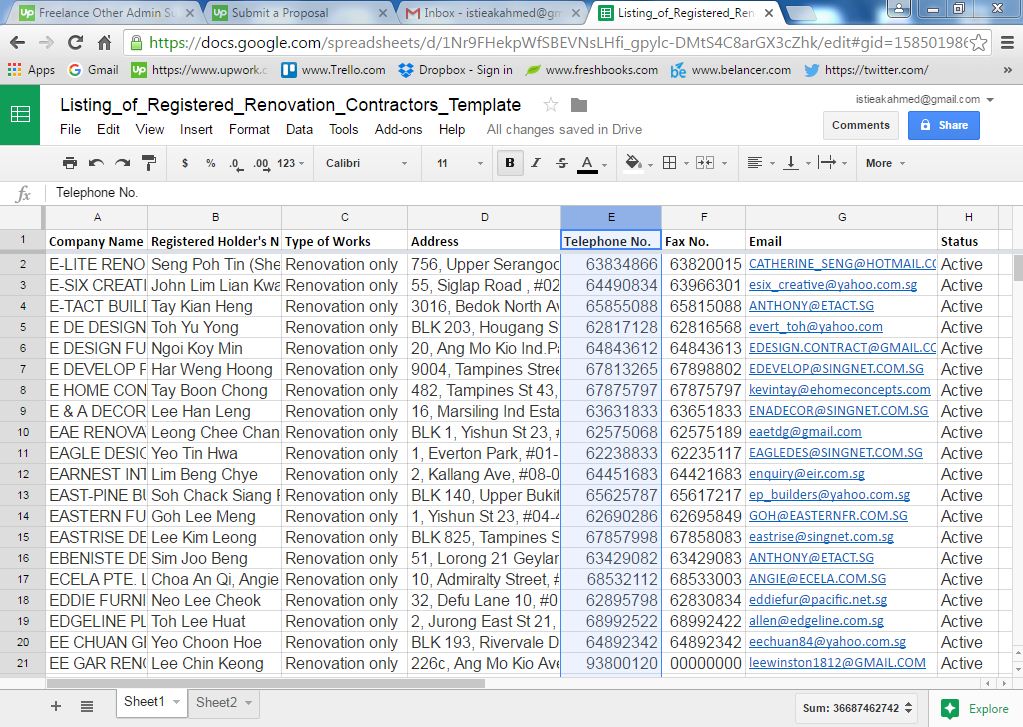Screen dimensions: 1023x727
Task: Toggle bold formatting
Action: coord(510,163)
